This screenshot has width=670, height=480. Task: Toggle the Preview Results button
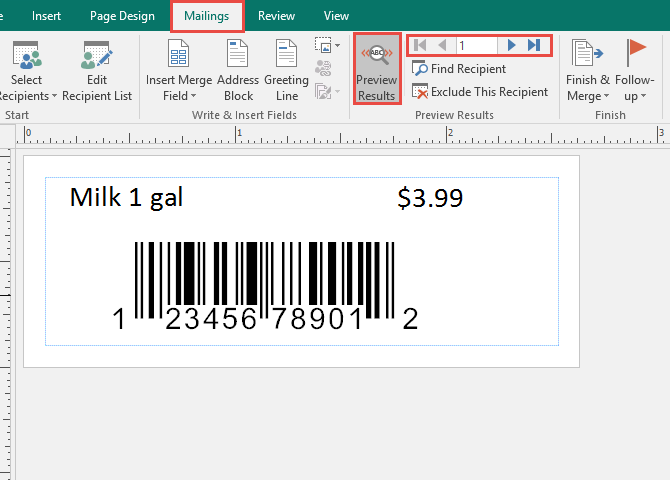[377, 68]
